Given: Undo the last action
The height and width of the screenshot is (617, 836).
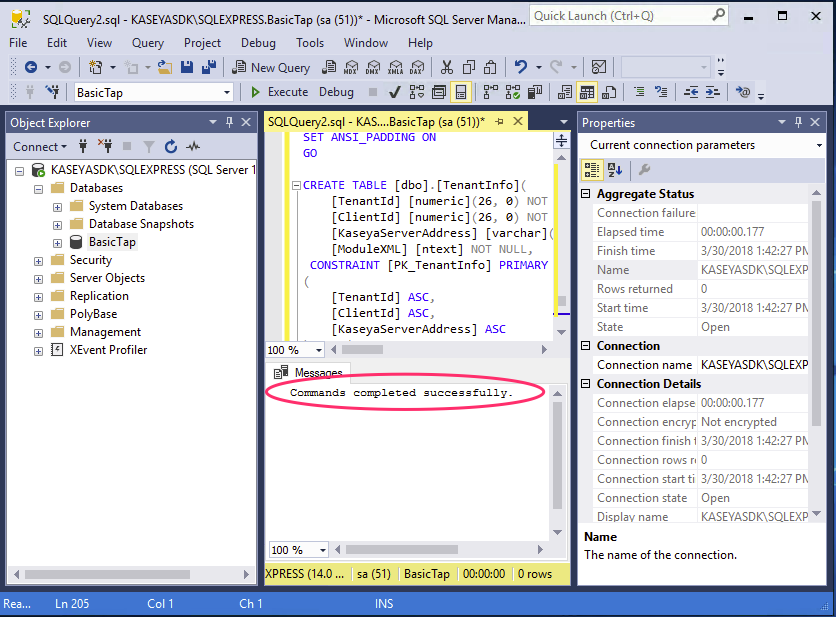Looking at the screenshot, I should tap(520, 67).
